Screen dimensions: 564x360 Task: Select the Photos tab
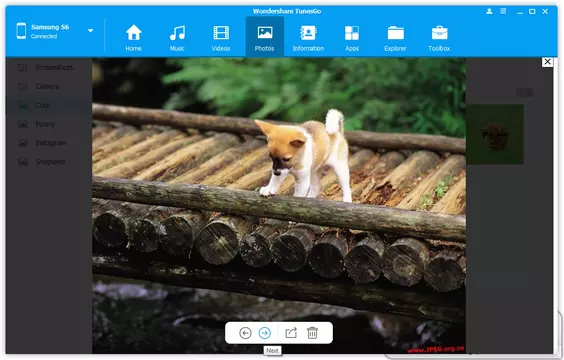[265, 37]
